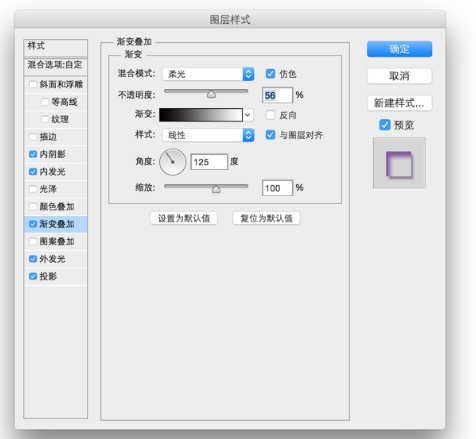Click the angle dial control

point(172,162)
